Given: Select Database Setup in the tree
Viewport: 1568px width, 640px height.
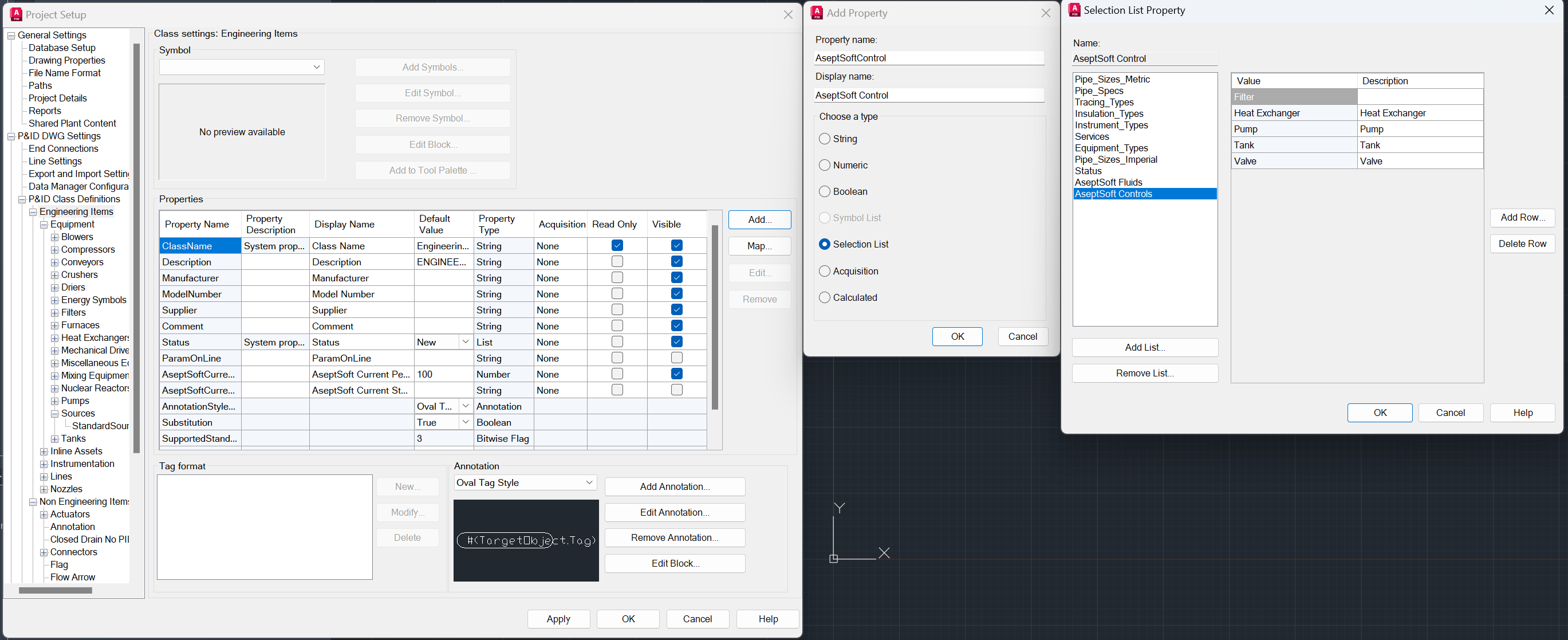Looking at the screenshot, I should (x=62, y=48).
